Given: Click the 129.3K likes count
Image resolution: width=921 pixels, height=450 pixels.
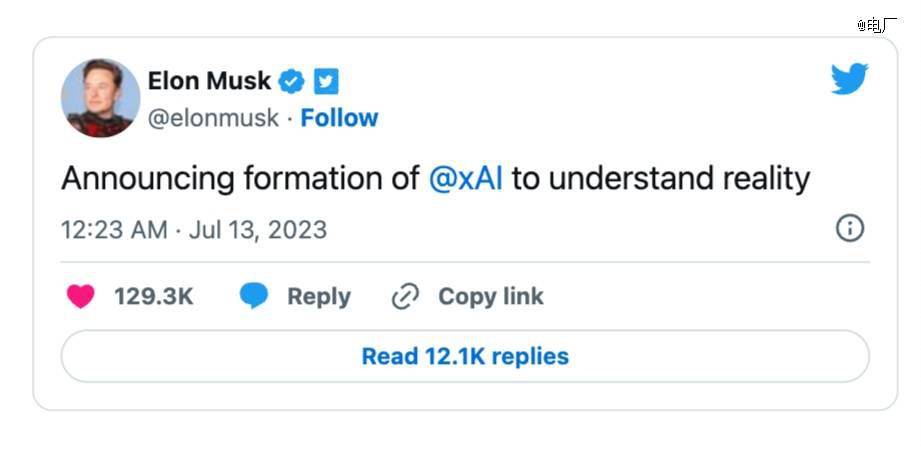Looking at the screenshot, I should click(153, 297).
